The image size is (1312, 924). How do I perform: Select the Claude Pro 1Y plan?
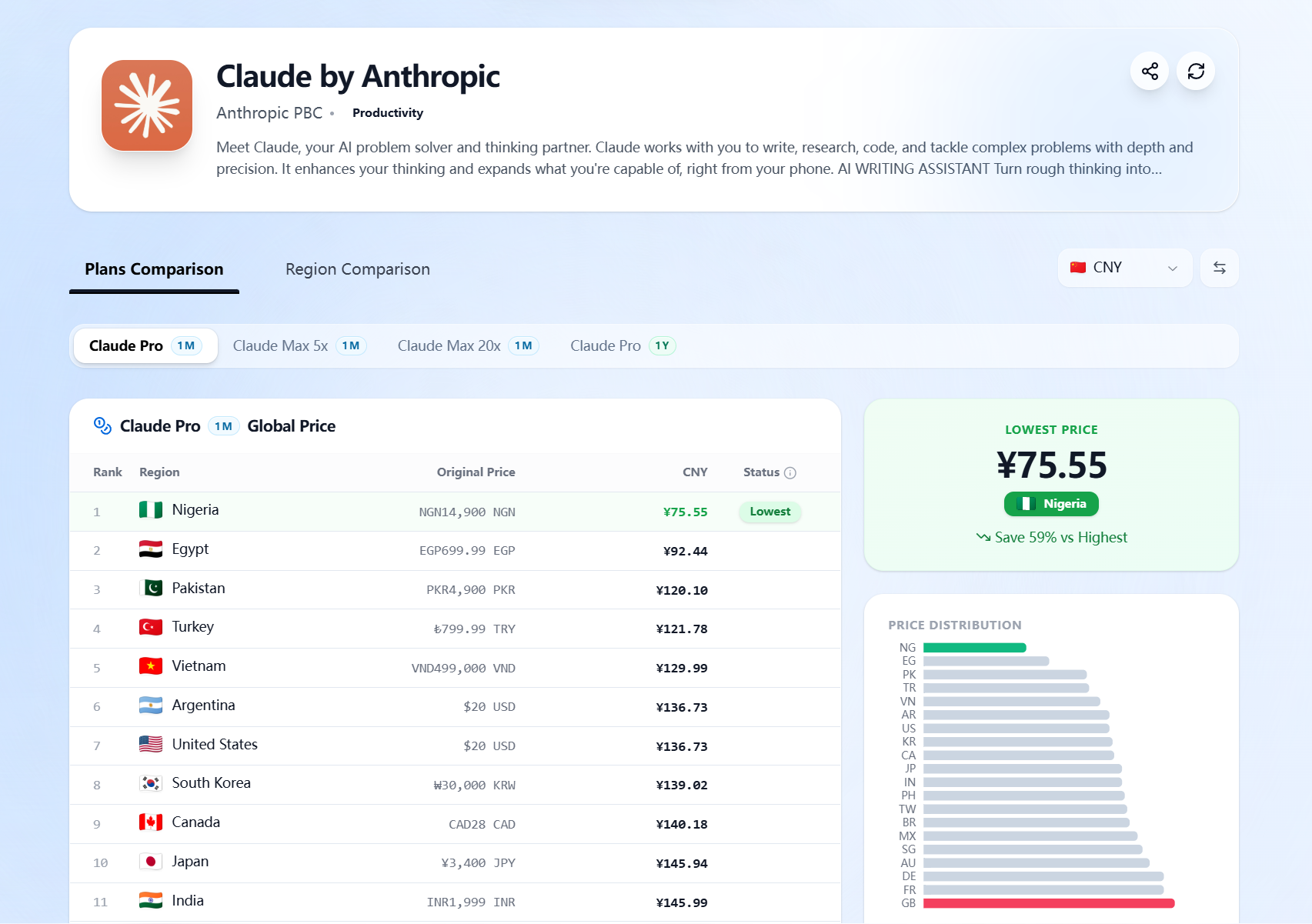(x=623, y=346)
